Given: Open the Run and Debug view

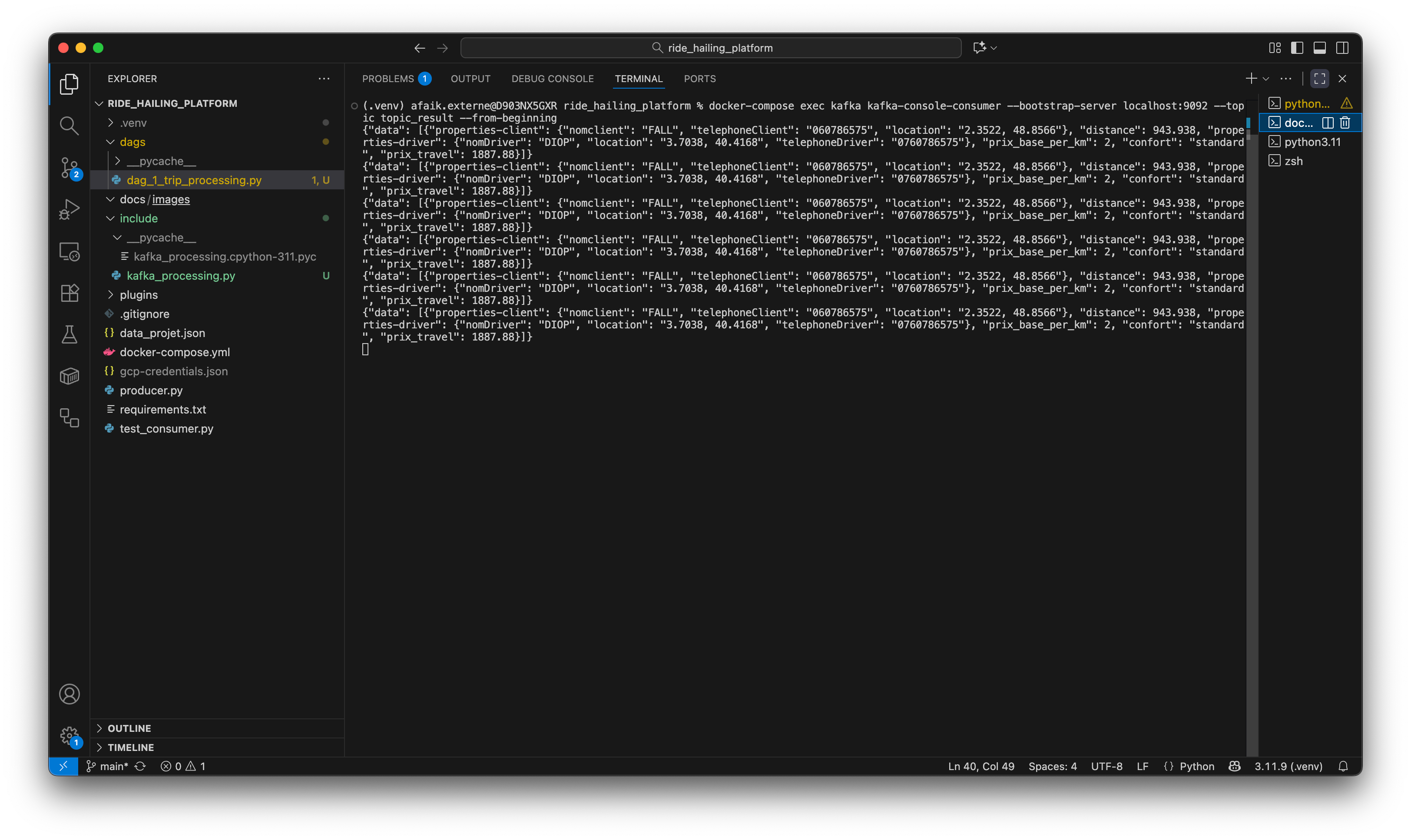Looking at the screenshot, I should tap(69, 209).
